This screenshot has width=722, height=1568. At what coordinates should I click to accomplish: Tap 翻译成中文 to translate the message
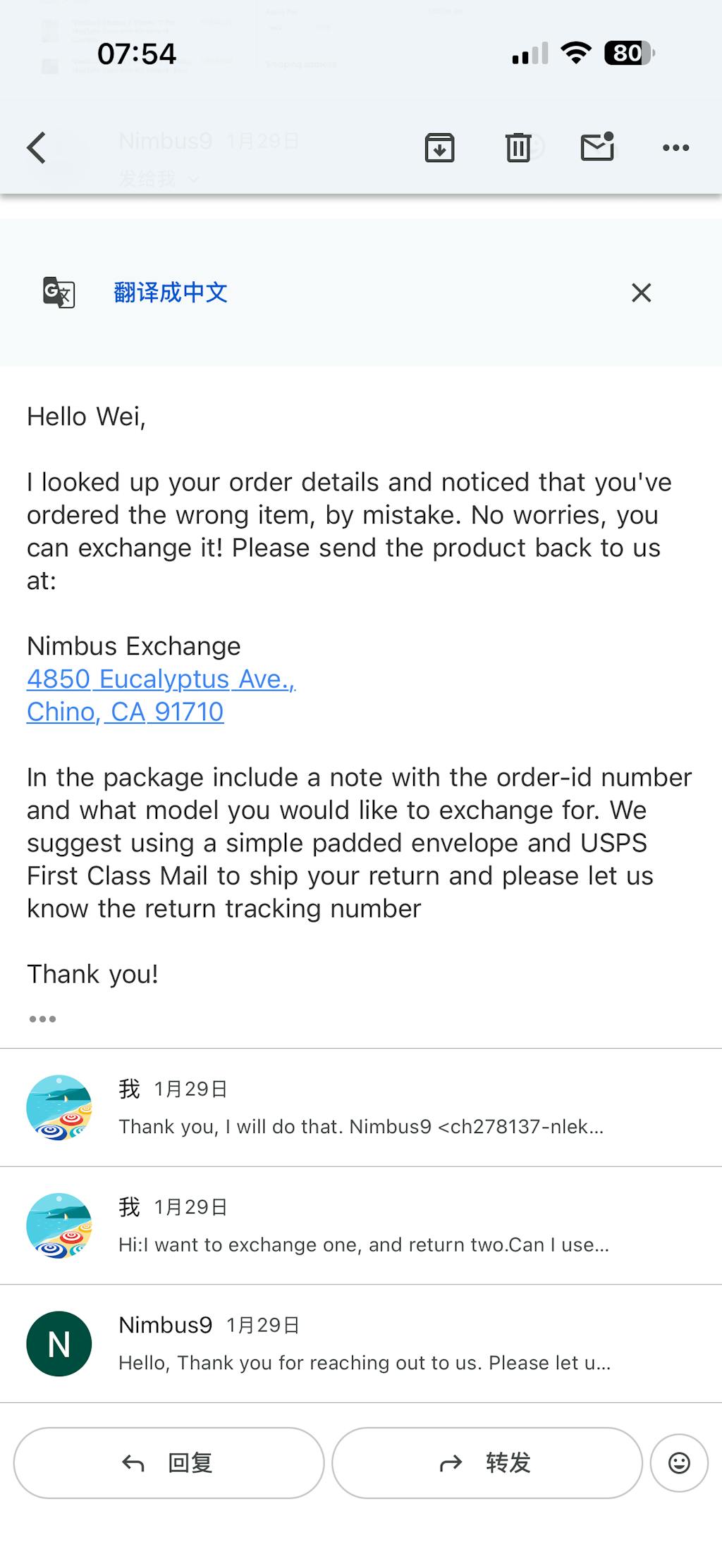click(x=171, y=292)
